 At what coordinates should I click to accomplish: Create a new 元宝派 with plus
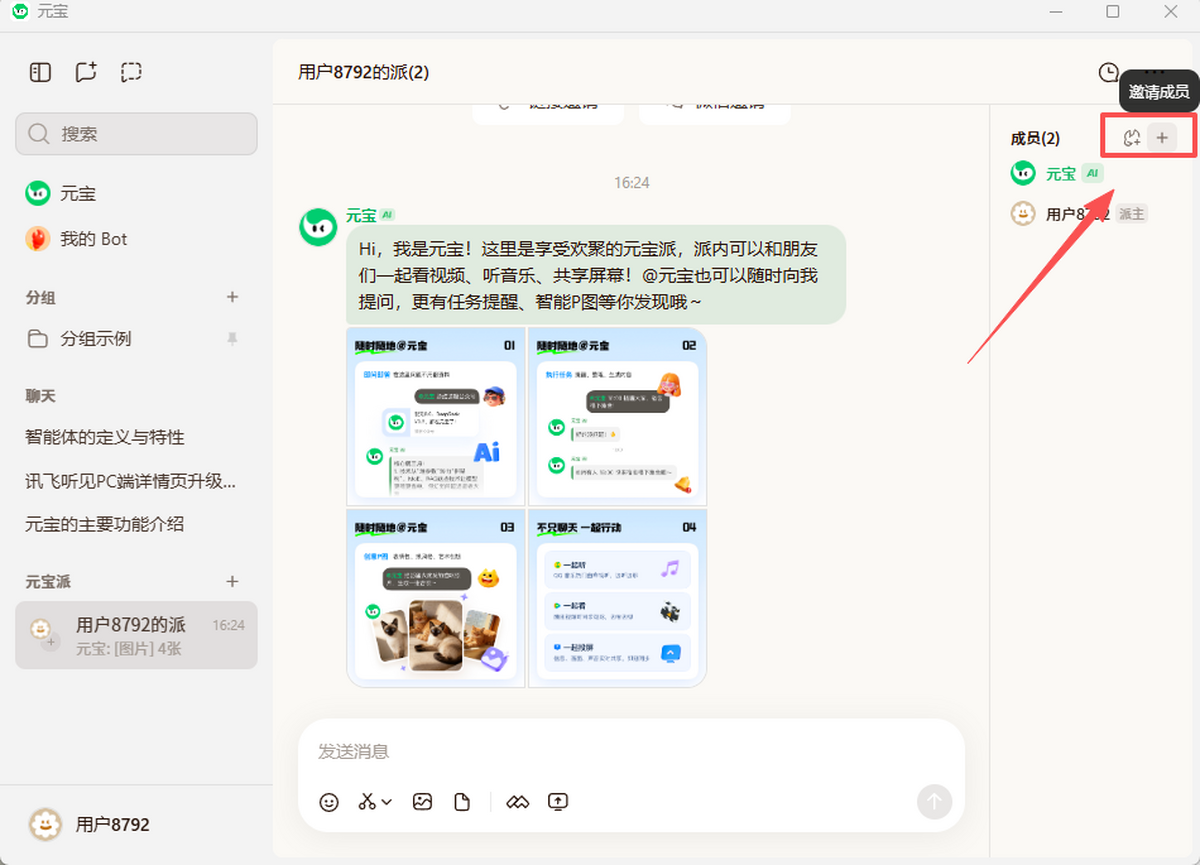232,581
